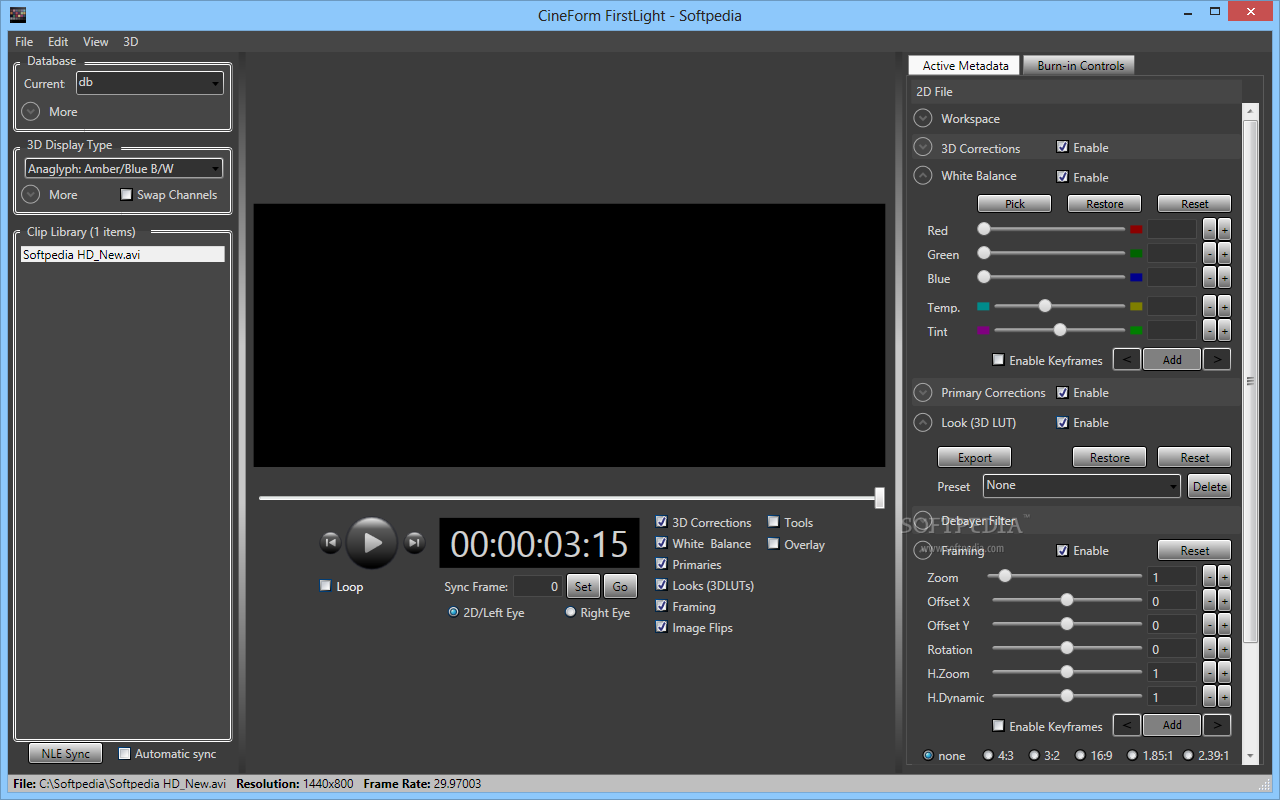
Task: Decrease Blue value with minus stepper
Action: (1209, 278)
